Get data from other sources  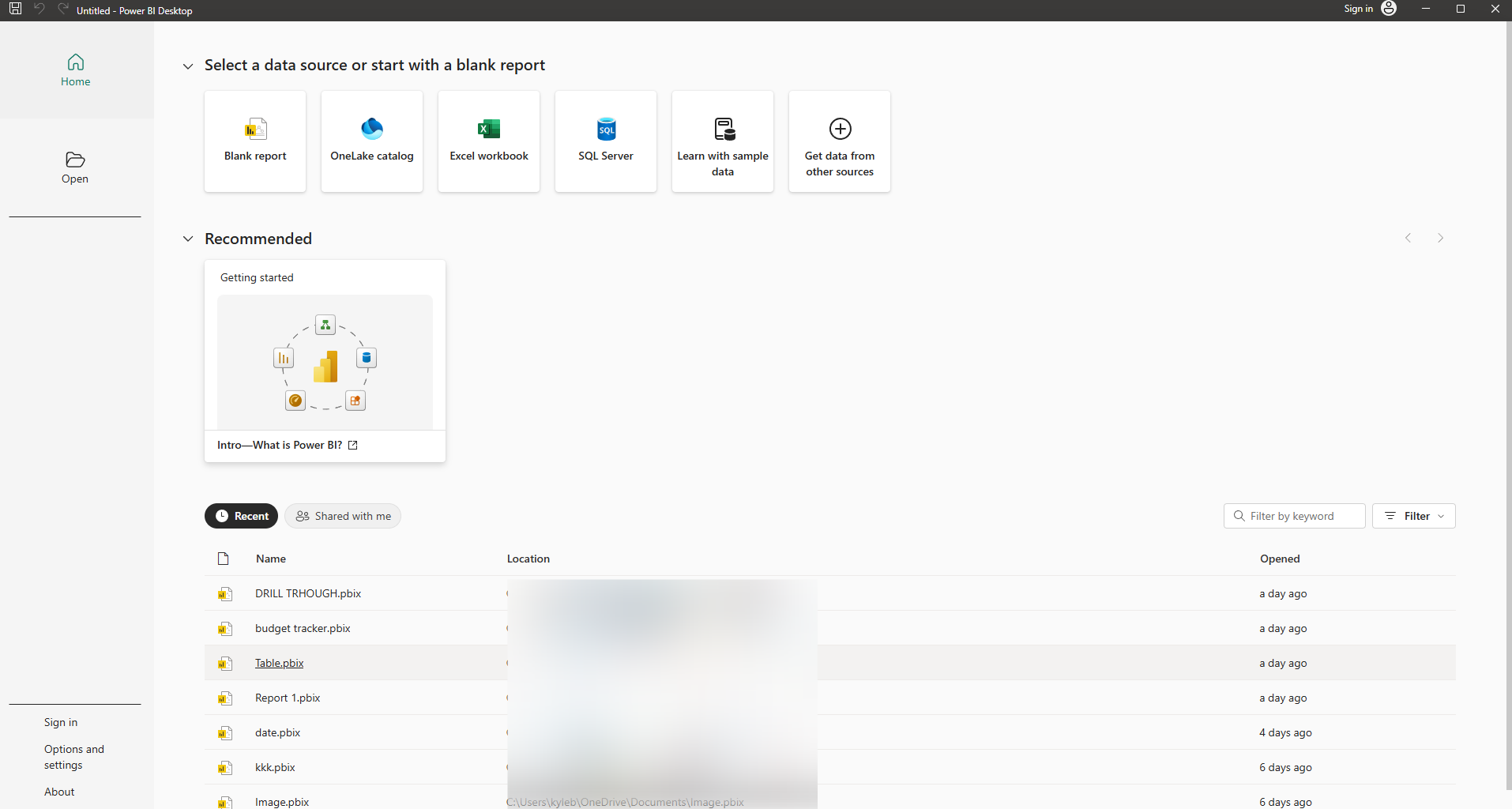click(x=840, y=141)
